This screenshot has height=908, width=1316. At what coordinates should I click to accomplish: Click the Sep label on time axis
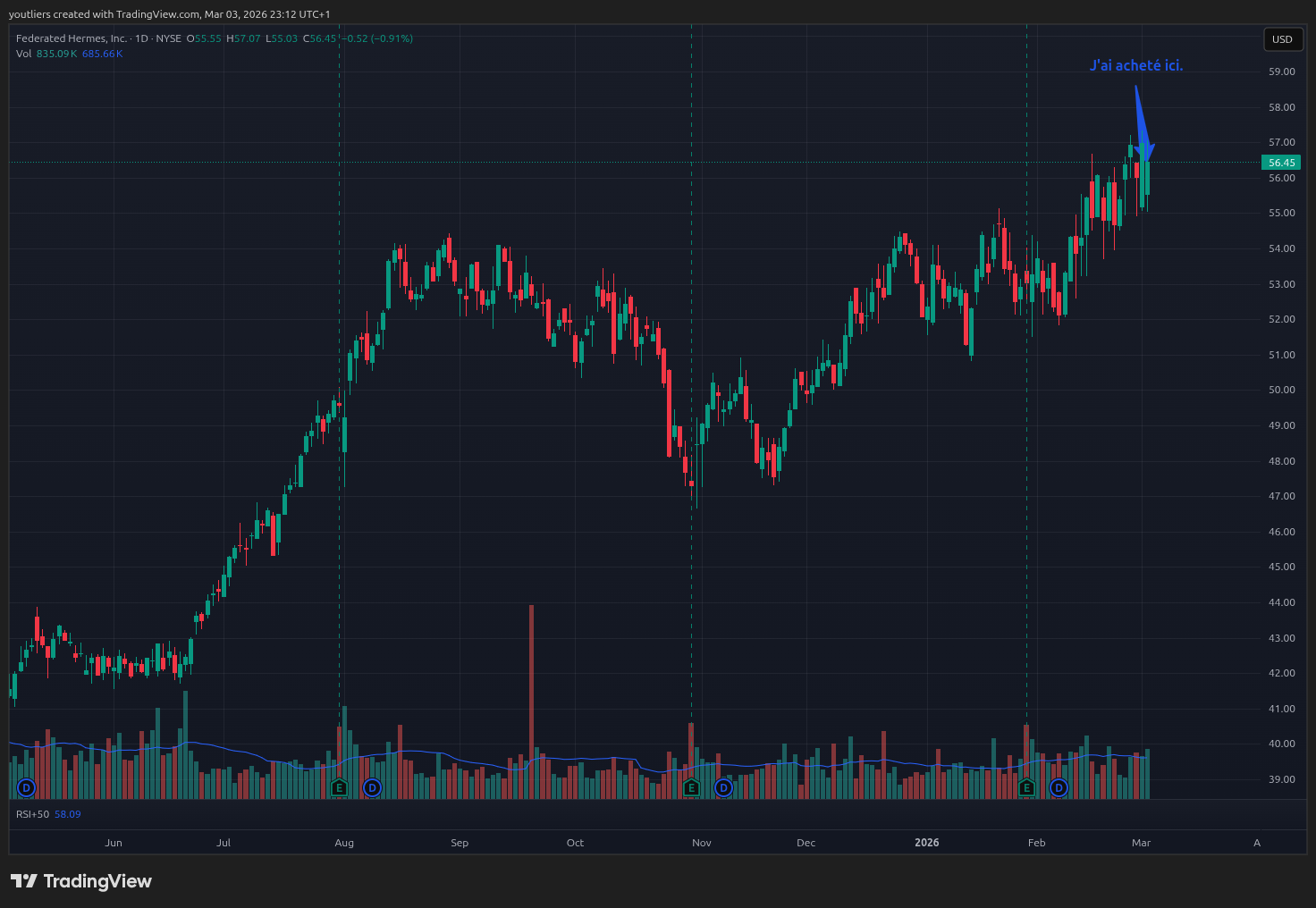click(x=460, y=843)
